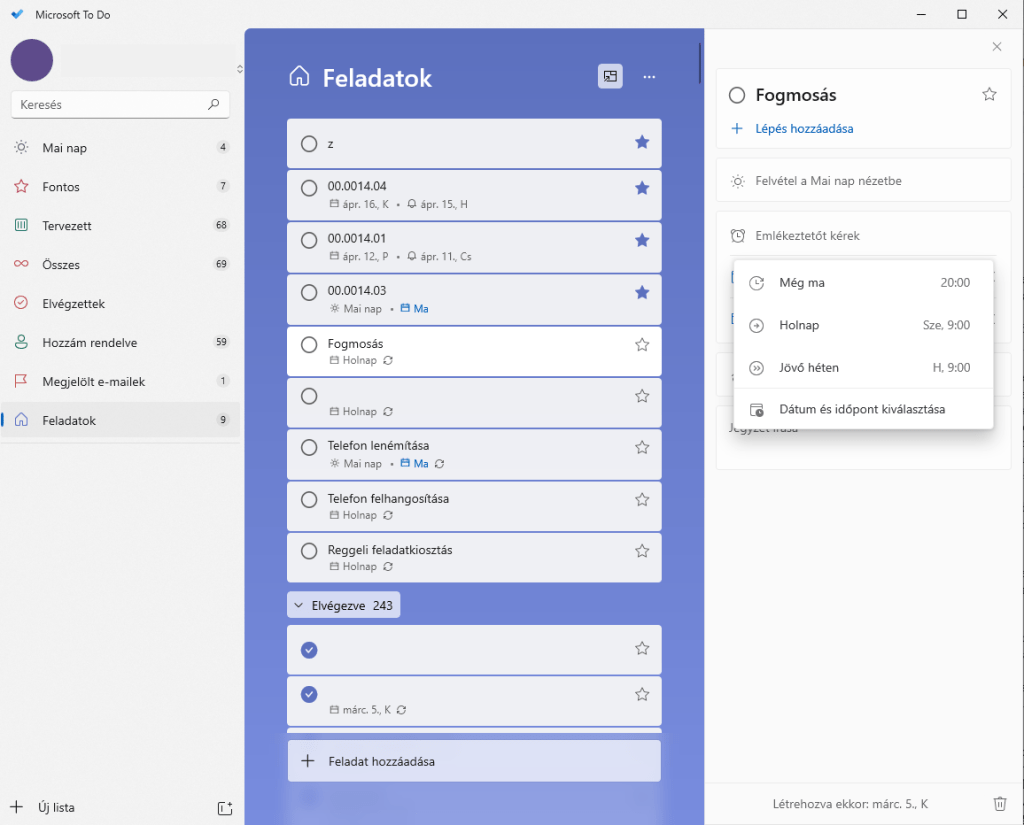Complete the Reggeli feladatkiosztás task circle
The width and height of the screenshot is (1024, 825).
[309, 551]
